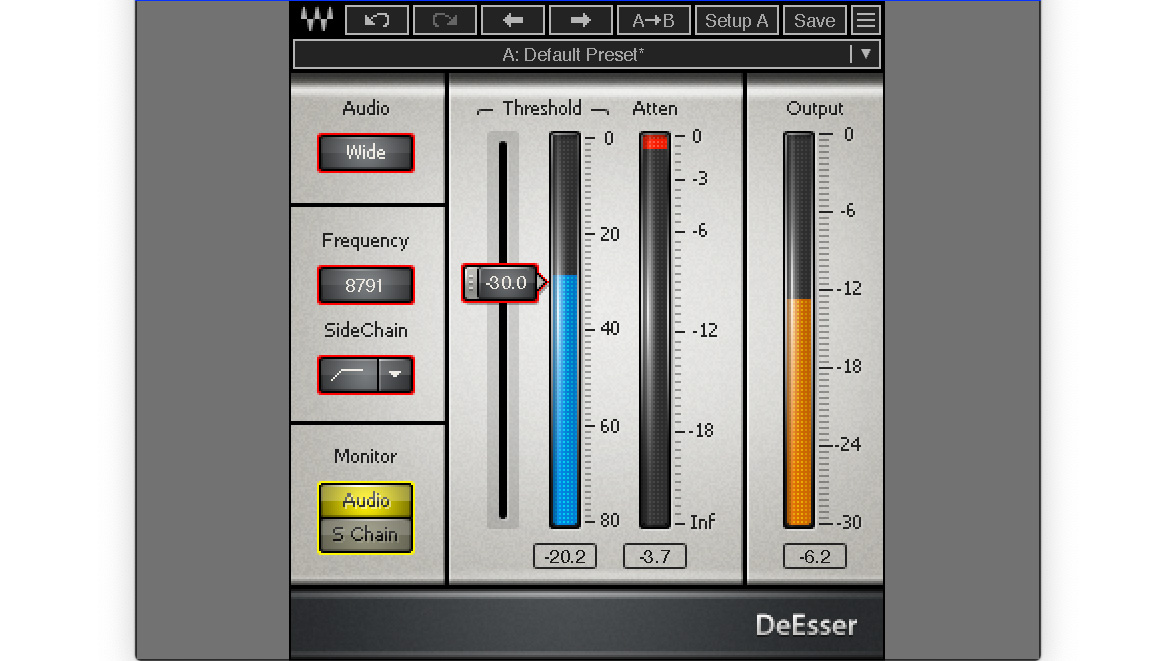Image resolution: width=1176 pixels, height=661 pixels.
Task: Go to previous preset with left arrow
Action: [513, 20]
